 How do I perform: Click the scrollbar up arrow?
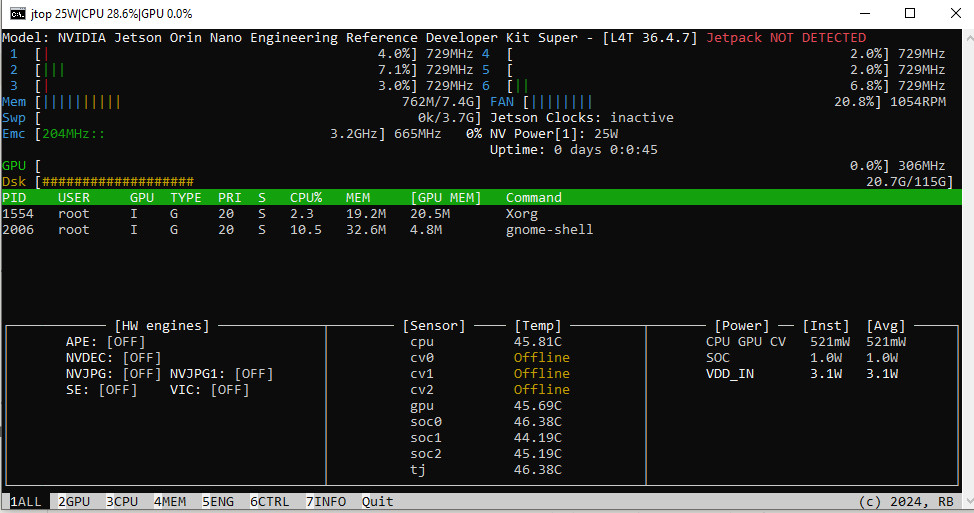(968, 37)
